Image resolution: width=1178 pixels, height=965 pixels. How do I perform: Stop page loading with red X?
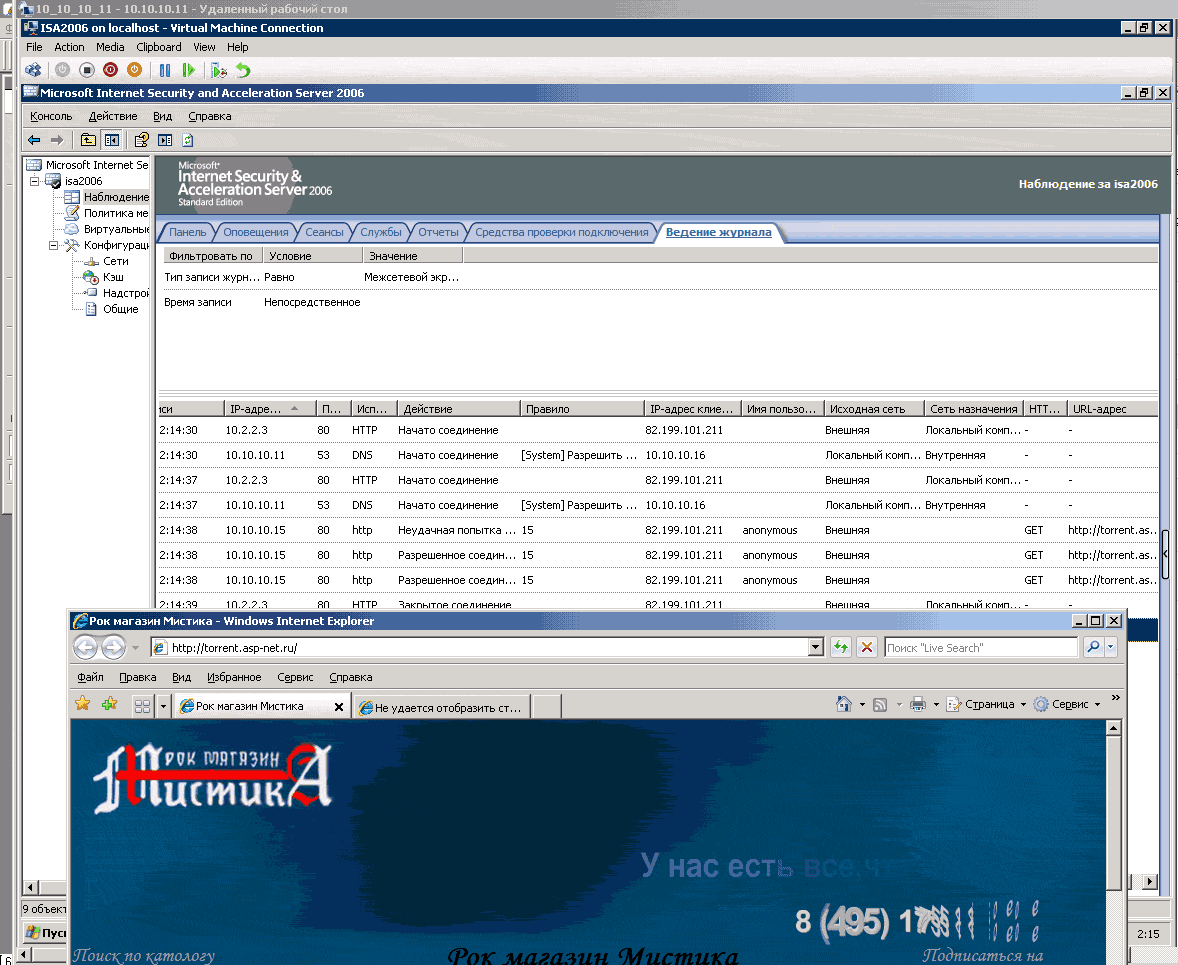(867, 647)
